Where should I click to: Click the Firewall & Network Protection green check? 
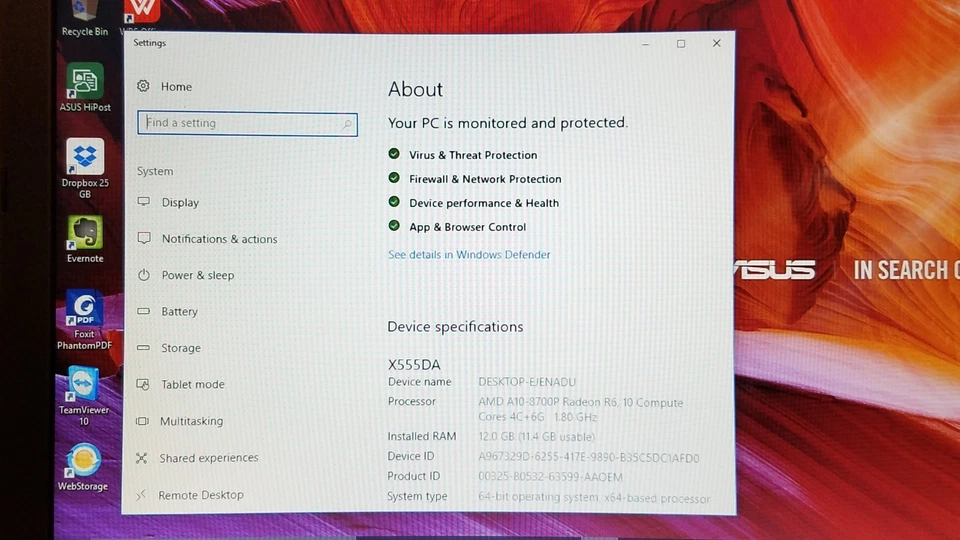(394, 178)
